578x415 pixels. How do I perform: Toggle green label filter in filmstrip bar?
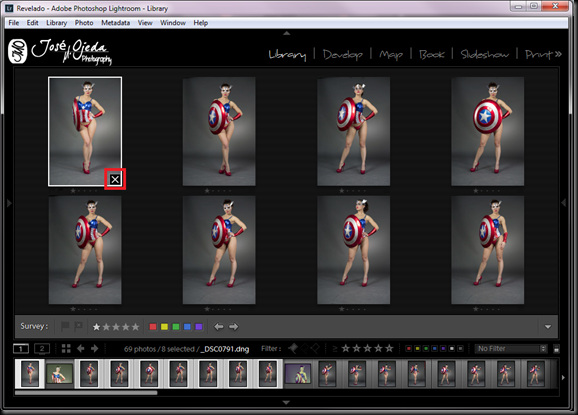point(426,349)
